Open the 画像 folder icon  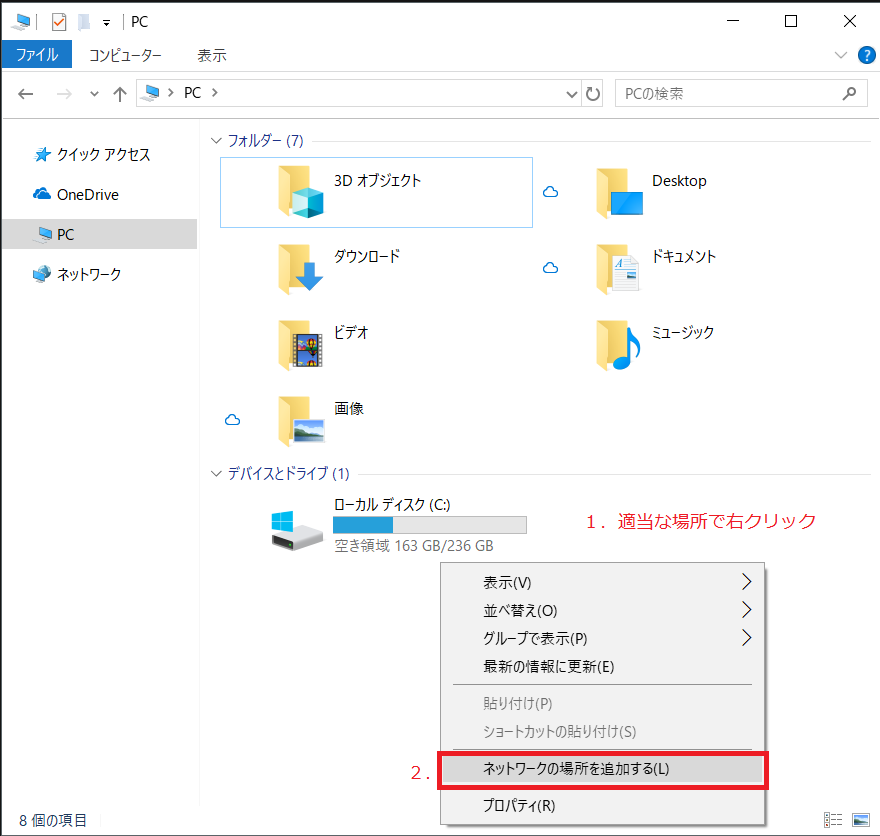coord(302,420)
